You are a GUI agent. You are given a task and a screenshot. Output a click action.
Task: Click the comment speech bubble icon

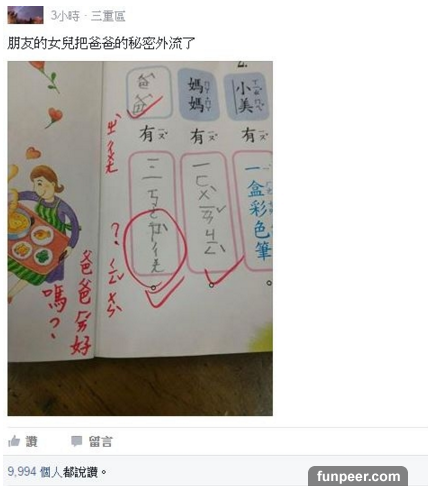(x=76, y=441)
